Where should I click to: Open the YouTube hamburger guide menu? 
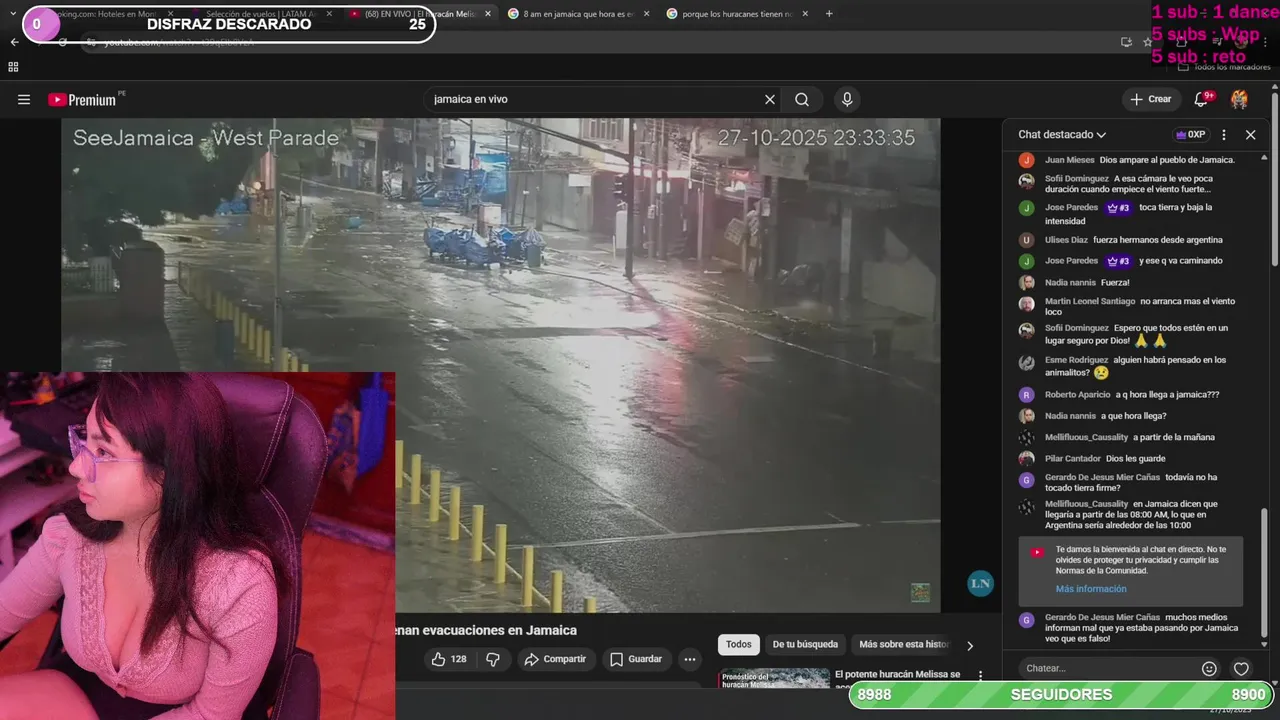[24, 99]
